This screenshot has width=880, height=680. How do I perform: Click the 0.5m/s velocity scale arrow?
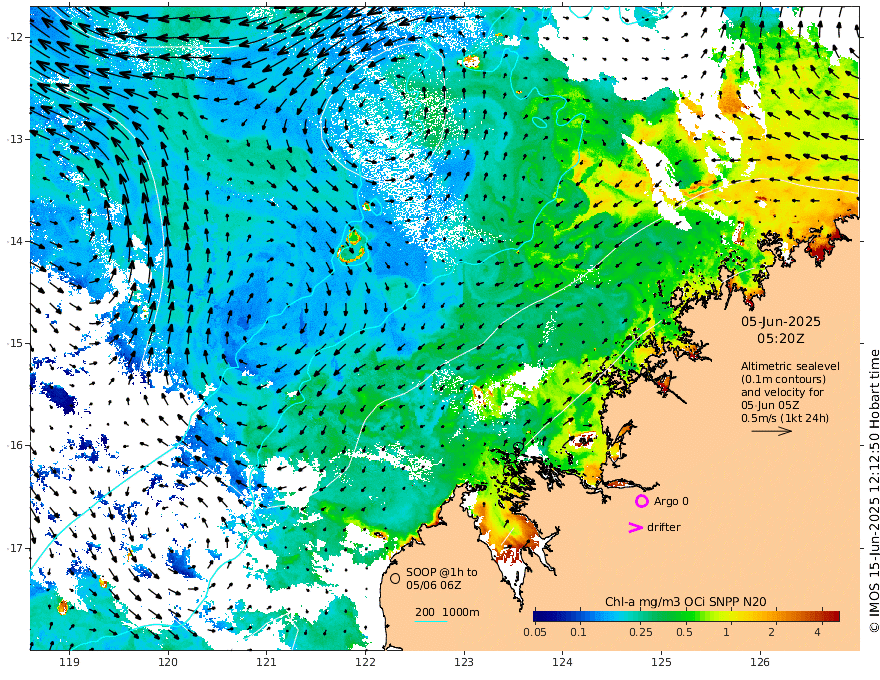tap(772, 431)
